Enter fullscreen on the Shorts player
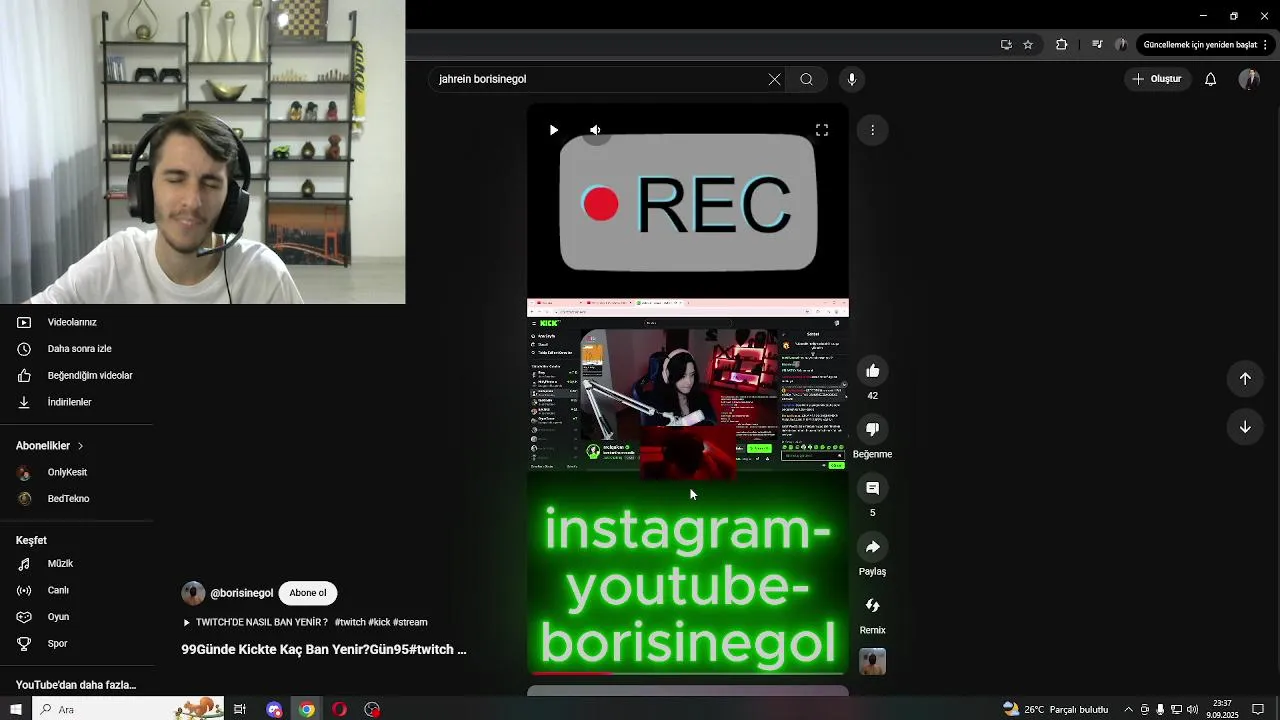This screenshot has width=1280, height=720. coord(822,130)
